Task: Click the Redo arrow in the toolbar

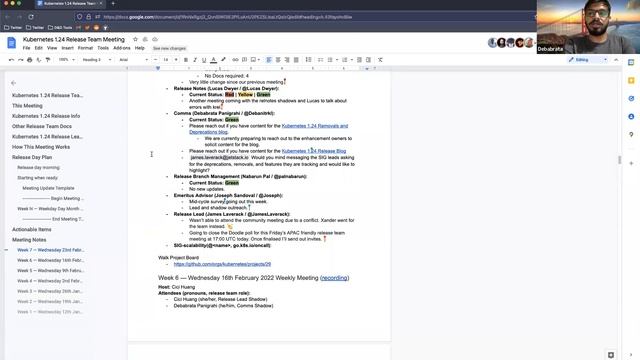Action: [x=20, y=60]
